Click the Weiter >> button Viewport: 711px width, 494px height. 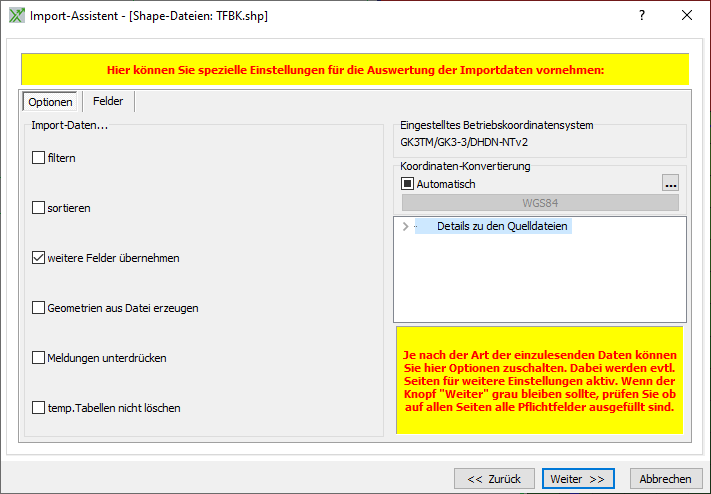click(x=578, y=479)
